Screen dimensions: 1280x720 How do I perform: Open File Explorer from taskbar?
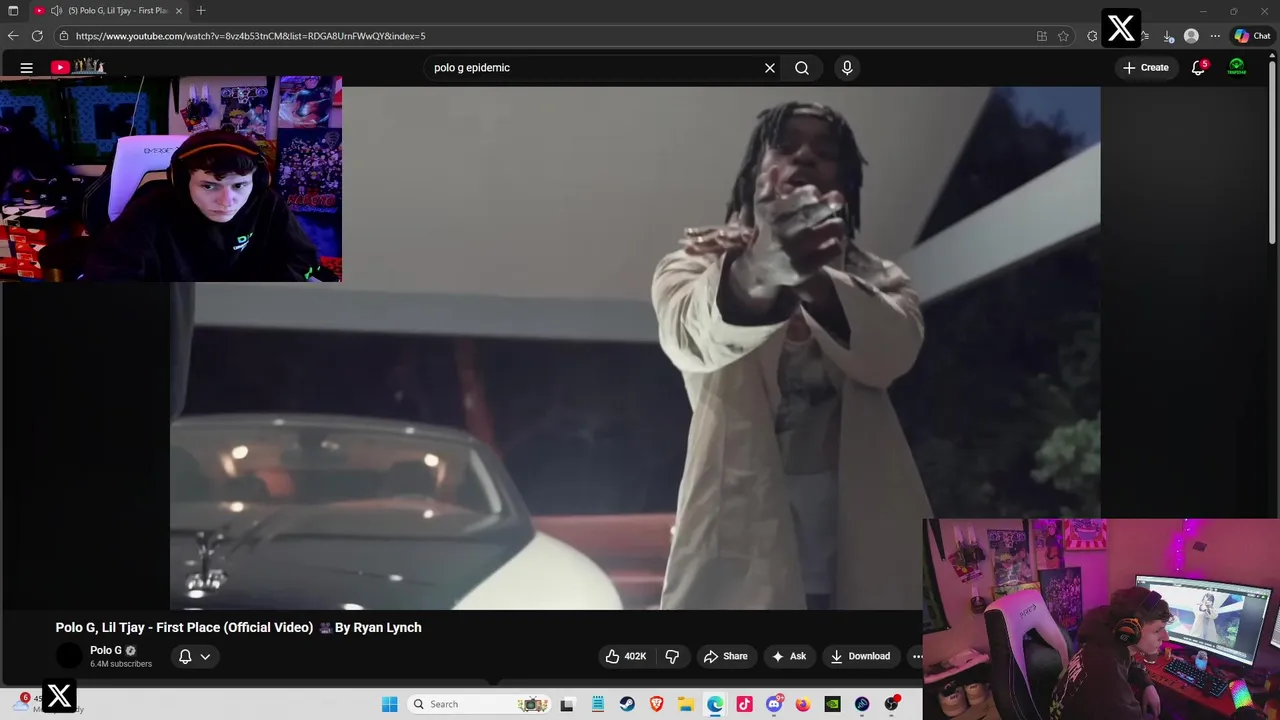click(685, 704)
